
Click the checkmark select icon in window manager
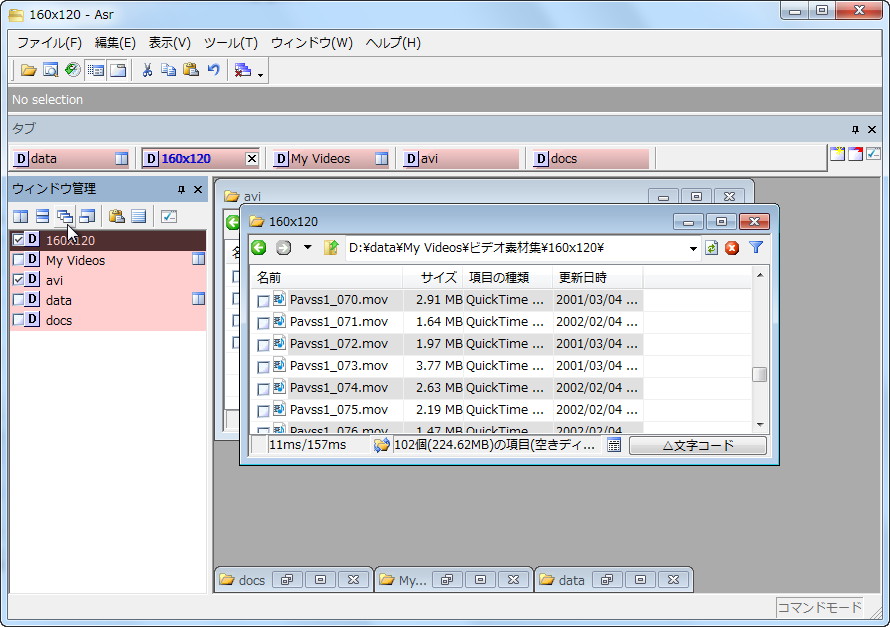pyautogui.click(x=169, y=216)
